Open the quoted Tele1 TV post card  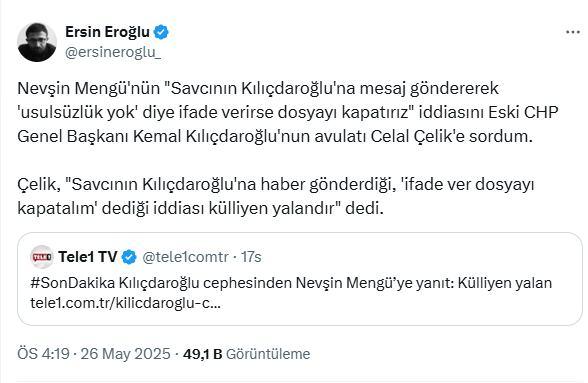click(x=300, y=279)
